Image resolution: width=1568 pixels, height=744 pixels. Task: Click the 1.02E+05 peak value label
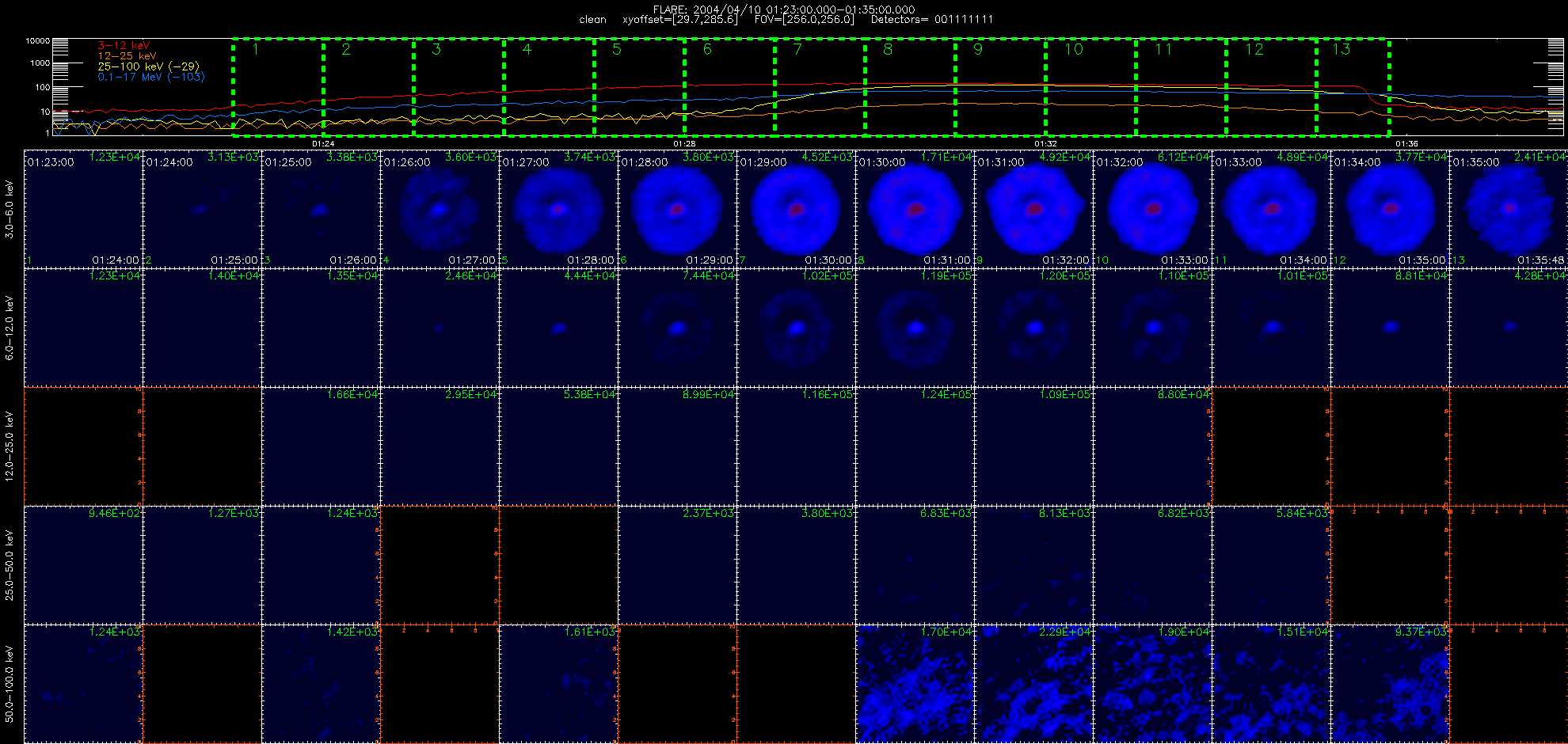(x=828, y=275)
